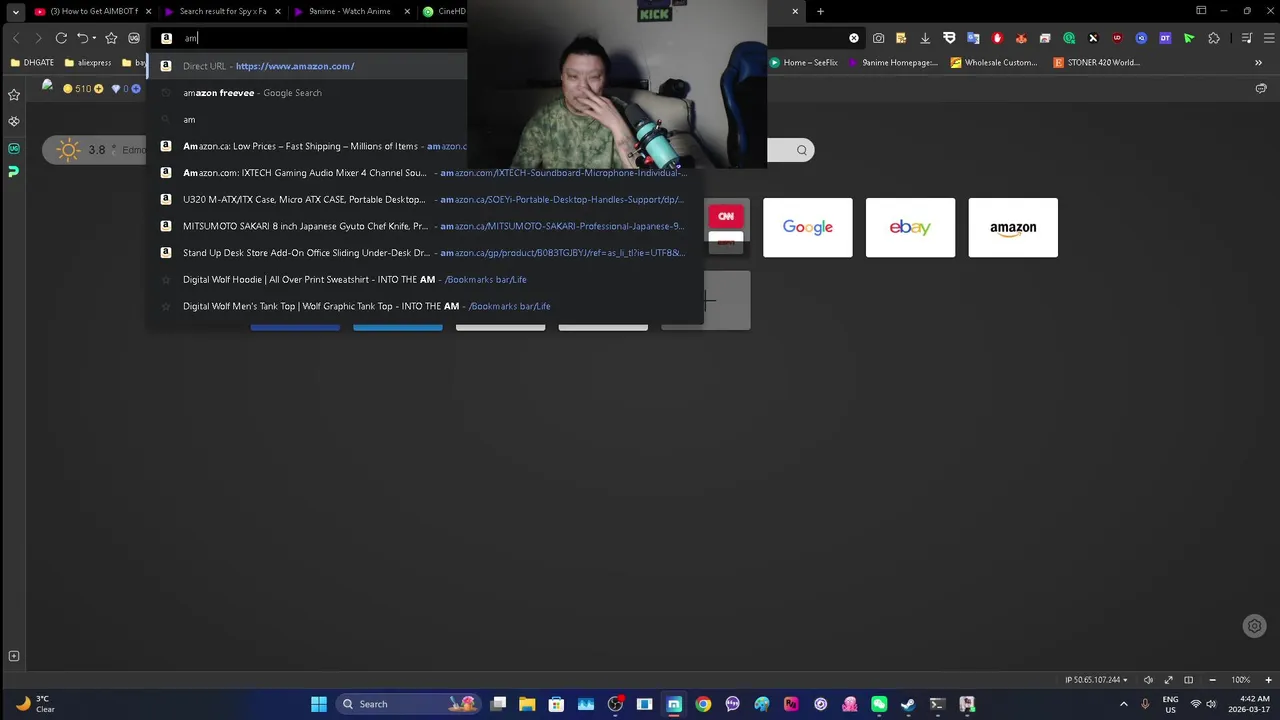Viewport: 1280px width, 720px height.
Task: Bookmark this page with the star icon
Action: point(111,38)
